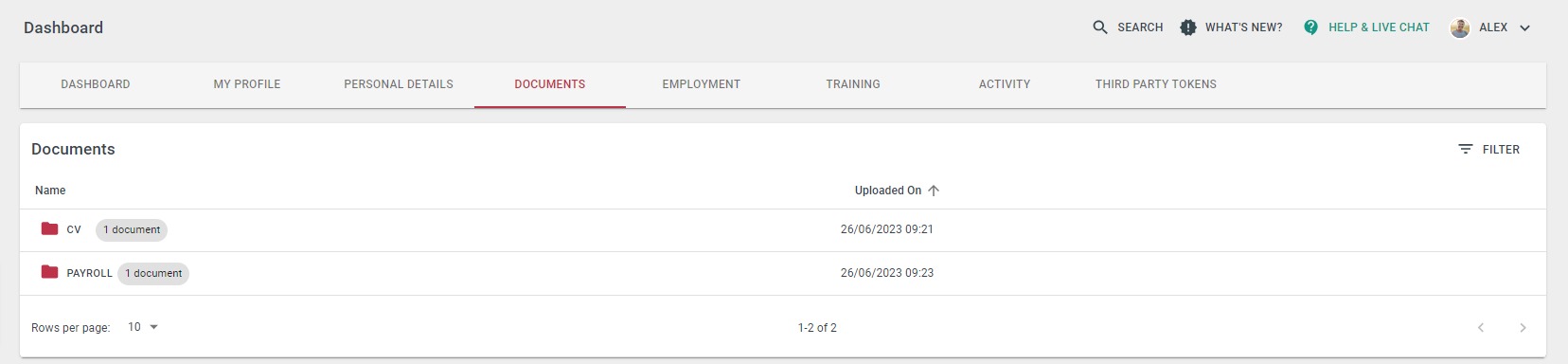Click the Help & Live Chat link
Viewport: 1568px width, 364px height.
[x=1379, y=27]
